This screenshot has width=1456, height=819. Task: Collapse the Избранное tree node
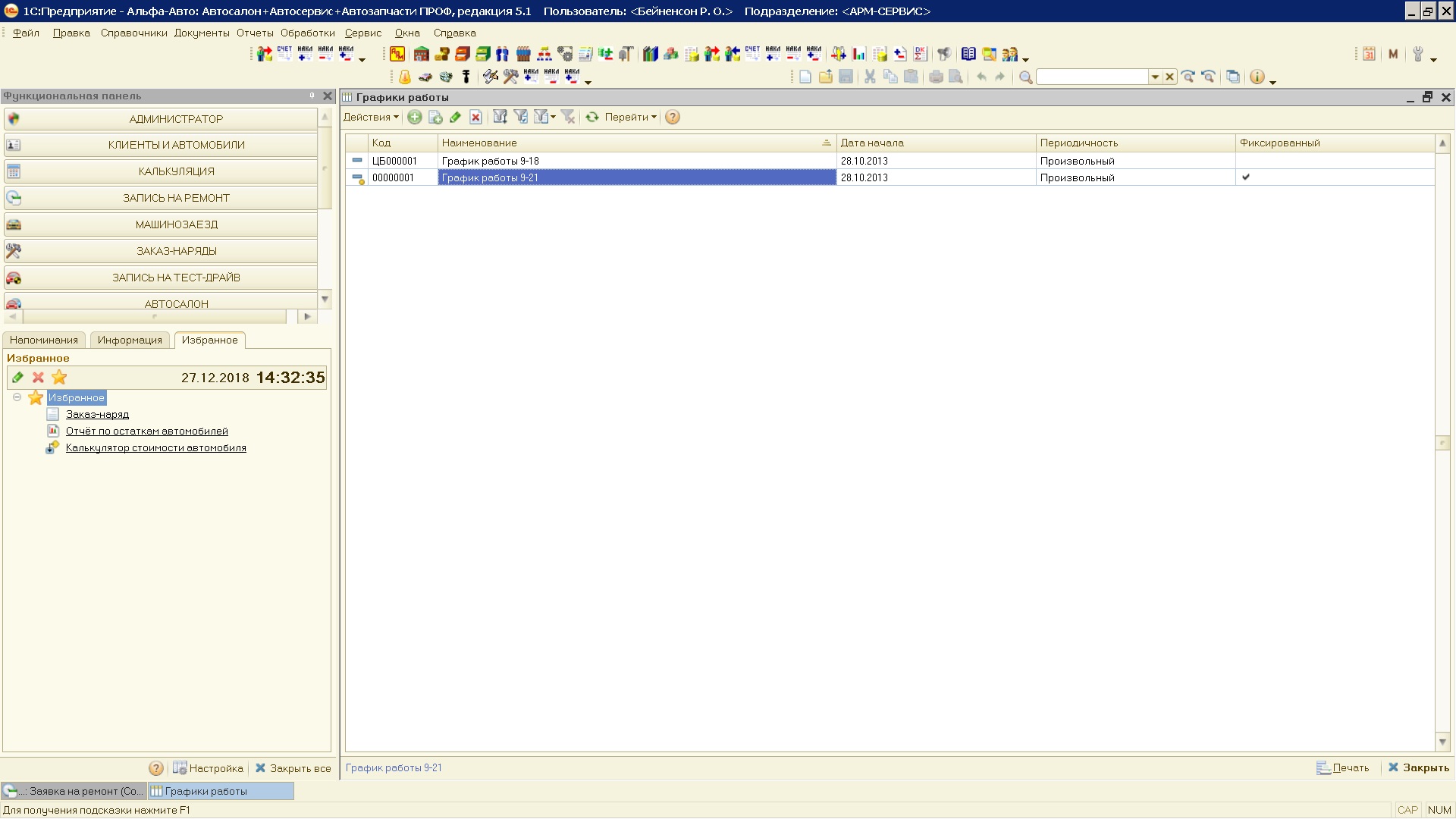click(x=17, y=397)
